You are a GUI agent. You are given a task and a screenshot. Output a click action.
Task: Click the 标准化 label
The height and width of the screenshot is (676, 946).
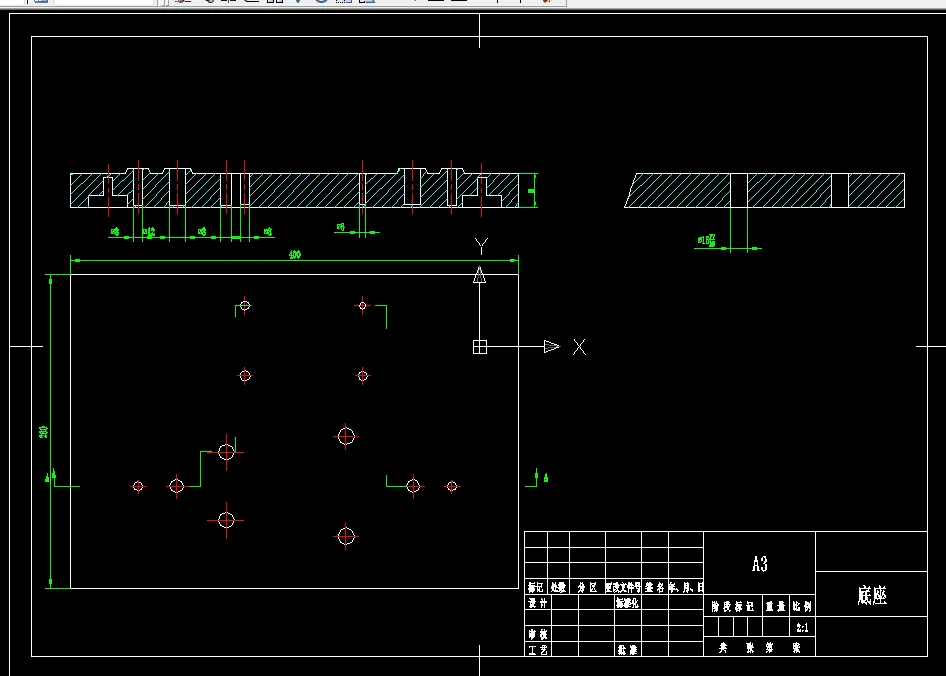pos(627,603)
